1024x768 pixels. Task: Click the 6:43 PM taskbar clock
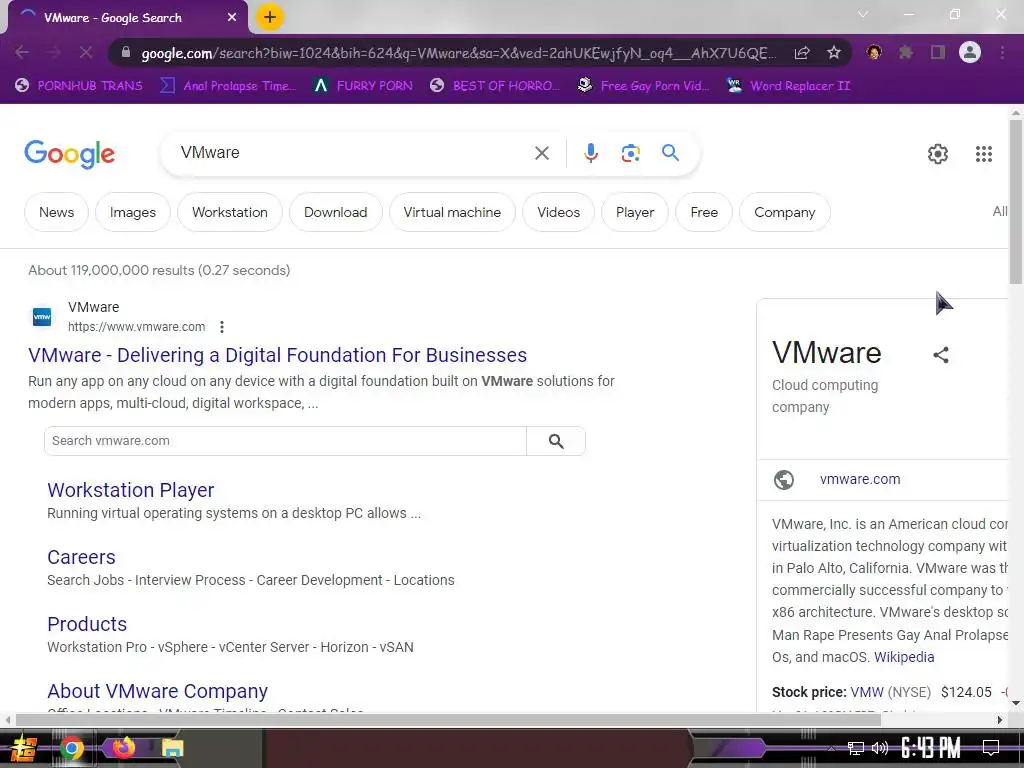(x=931, y=747)
